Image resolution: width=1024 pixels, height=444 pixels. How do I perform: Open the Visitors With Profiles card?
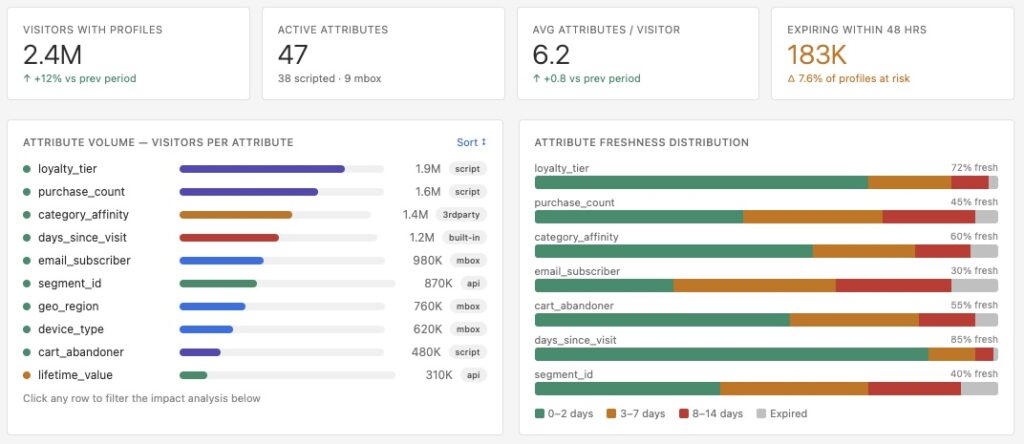[128, 54]
